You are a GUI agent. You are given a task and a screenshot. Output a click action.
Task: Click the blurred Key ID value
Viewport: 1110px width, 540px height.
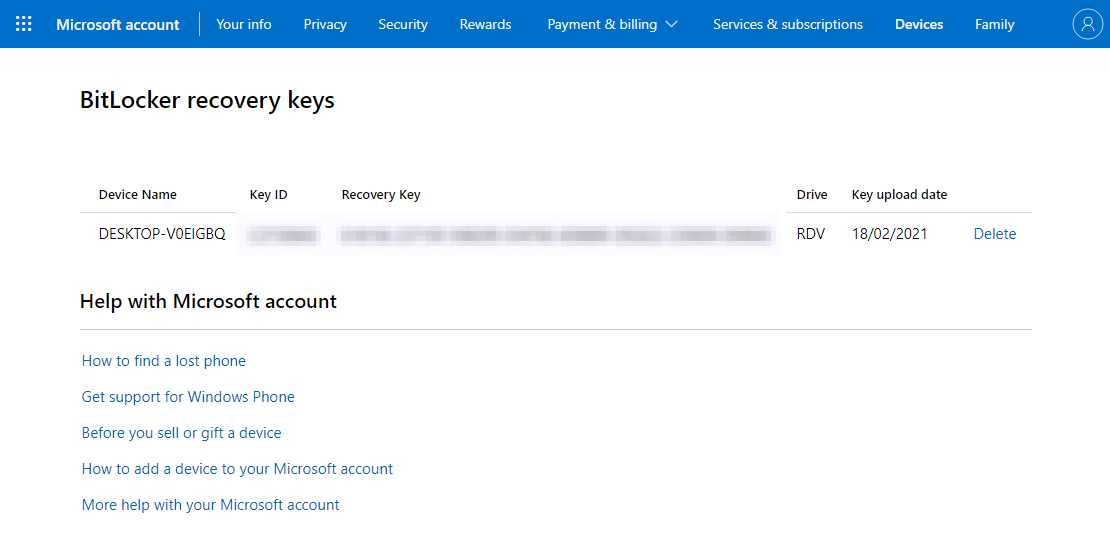282,235
